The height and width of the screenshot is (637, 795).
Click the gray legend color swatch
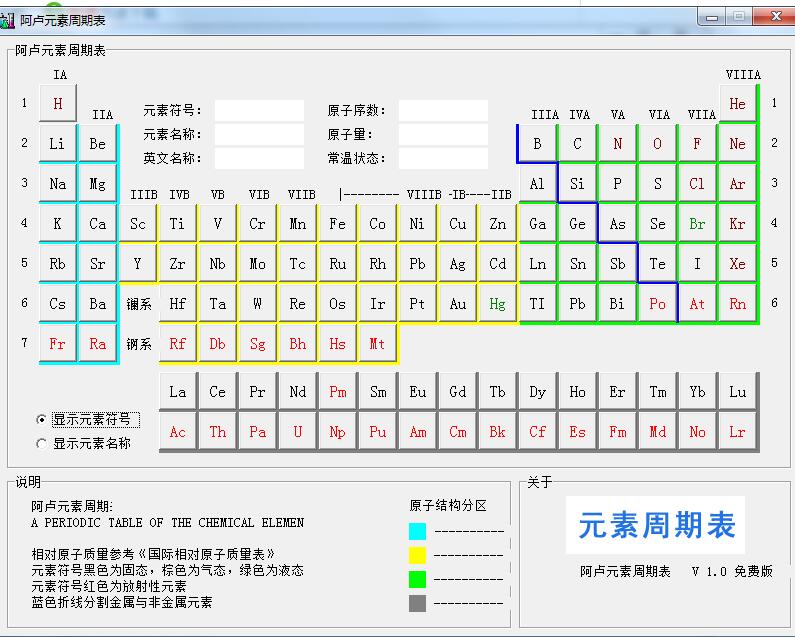tap(417, 604)
